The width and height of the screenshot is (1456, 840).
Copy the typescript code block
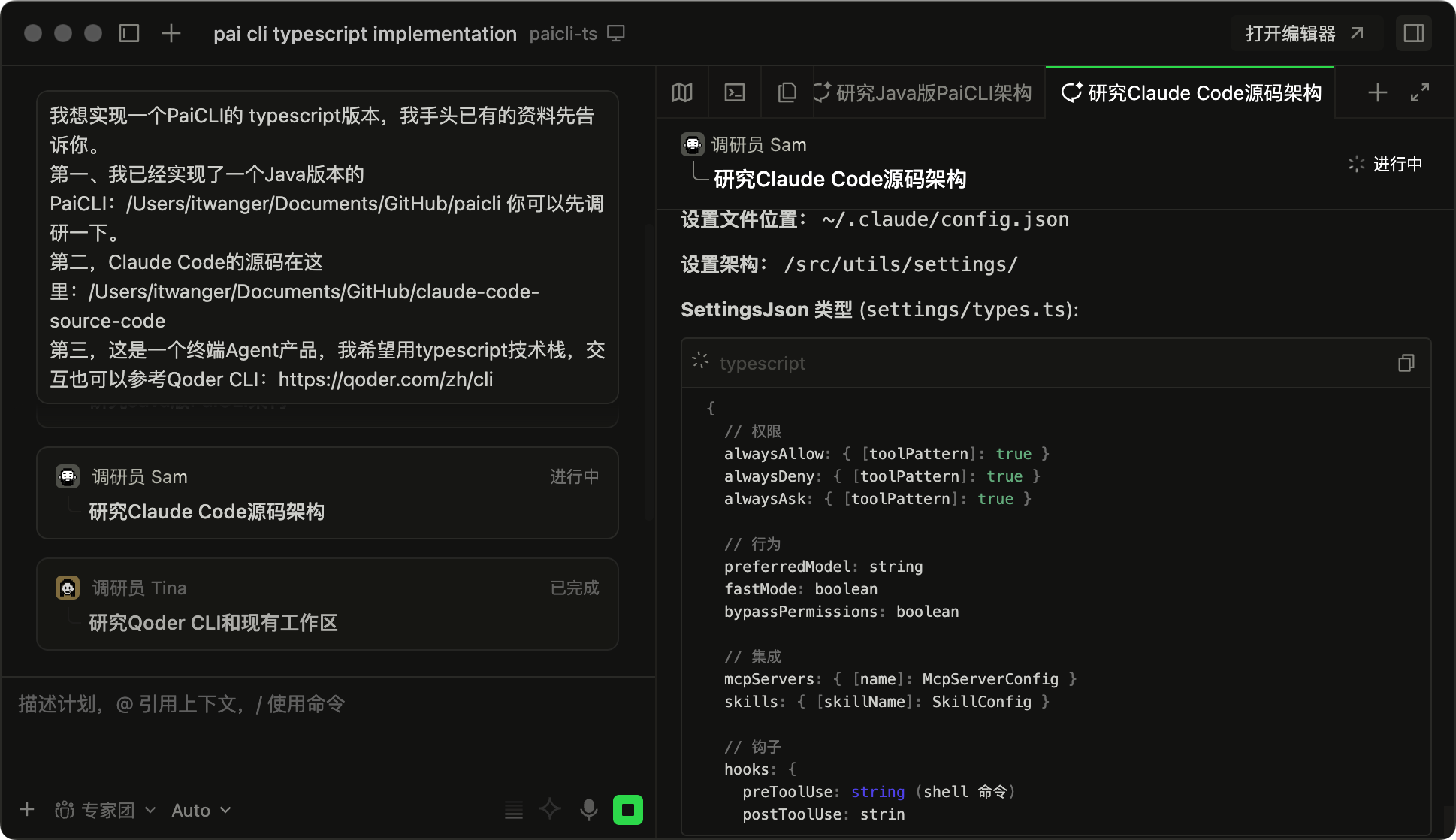click(x=1406, y=363)
